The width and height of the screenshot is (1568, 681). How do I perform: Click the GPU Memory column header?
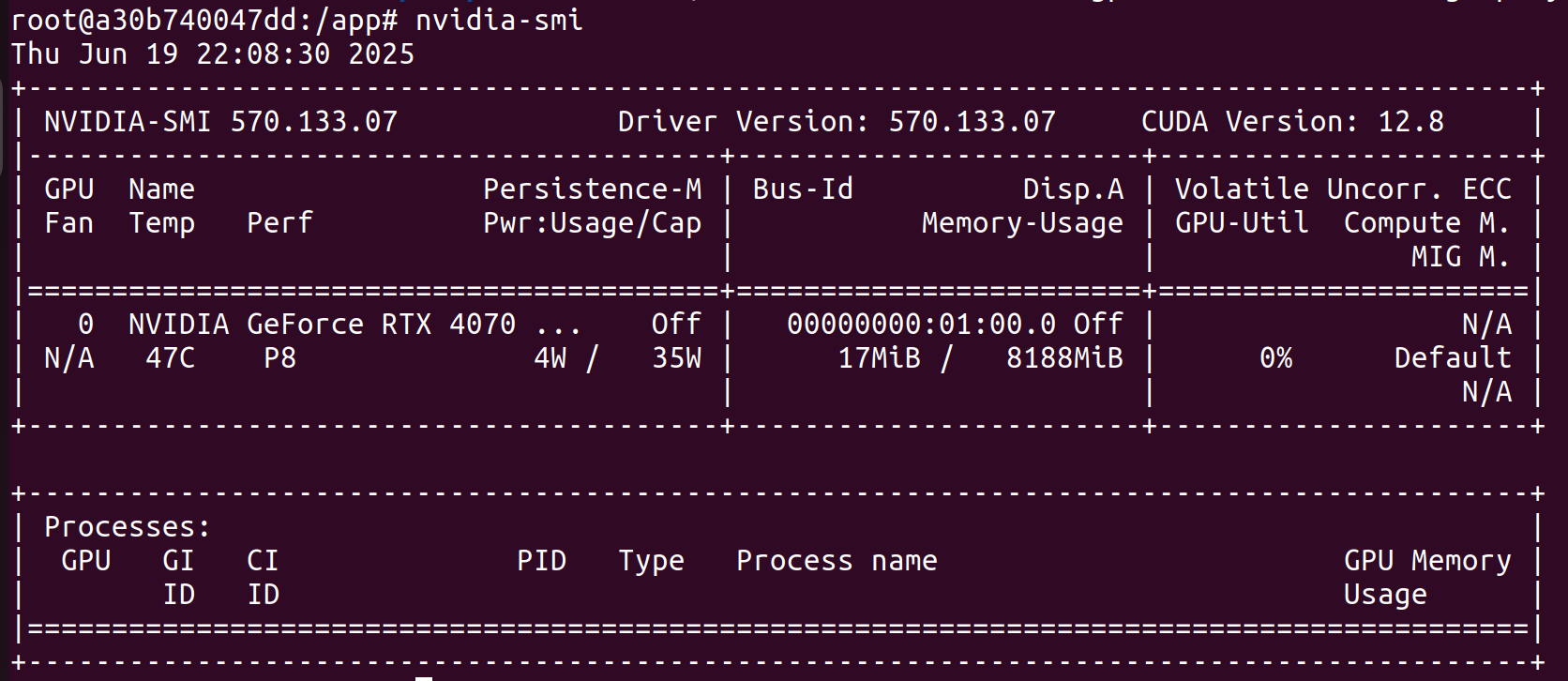click(1427, 561)
